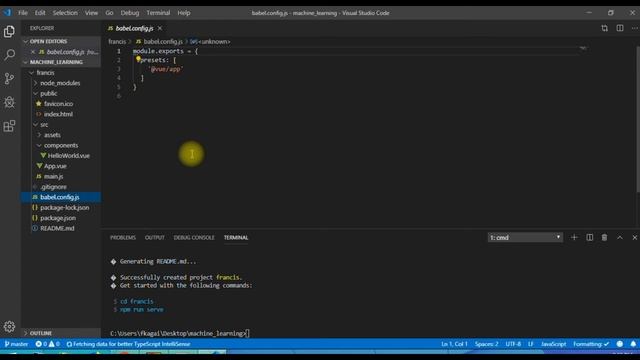Image resolution: width=640 pixels, height=360 pixels.
Task: Switch to the Problems panel tab
Action: [x=123, y=237]
